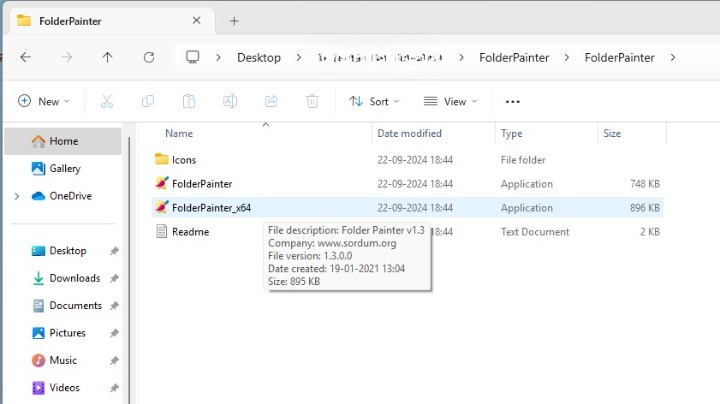Click the pin icon beside Music
720x404 pixels.
tap(114, 360)
